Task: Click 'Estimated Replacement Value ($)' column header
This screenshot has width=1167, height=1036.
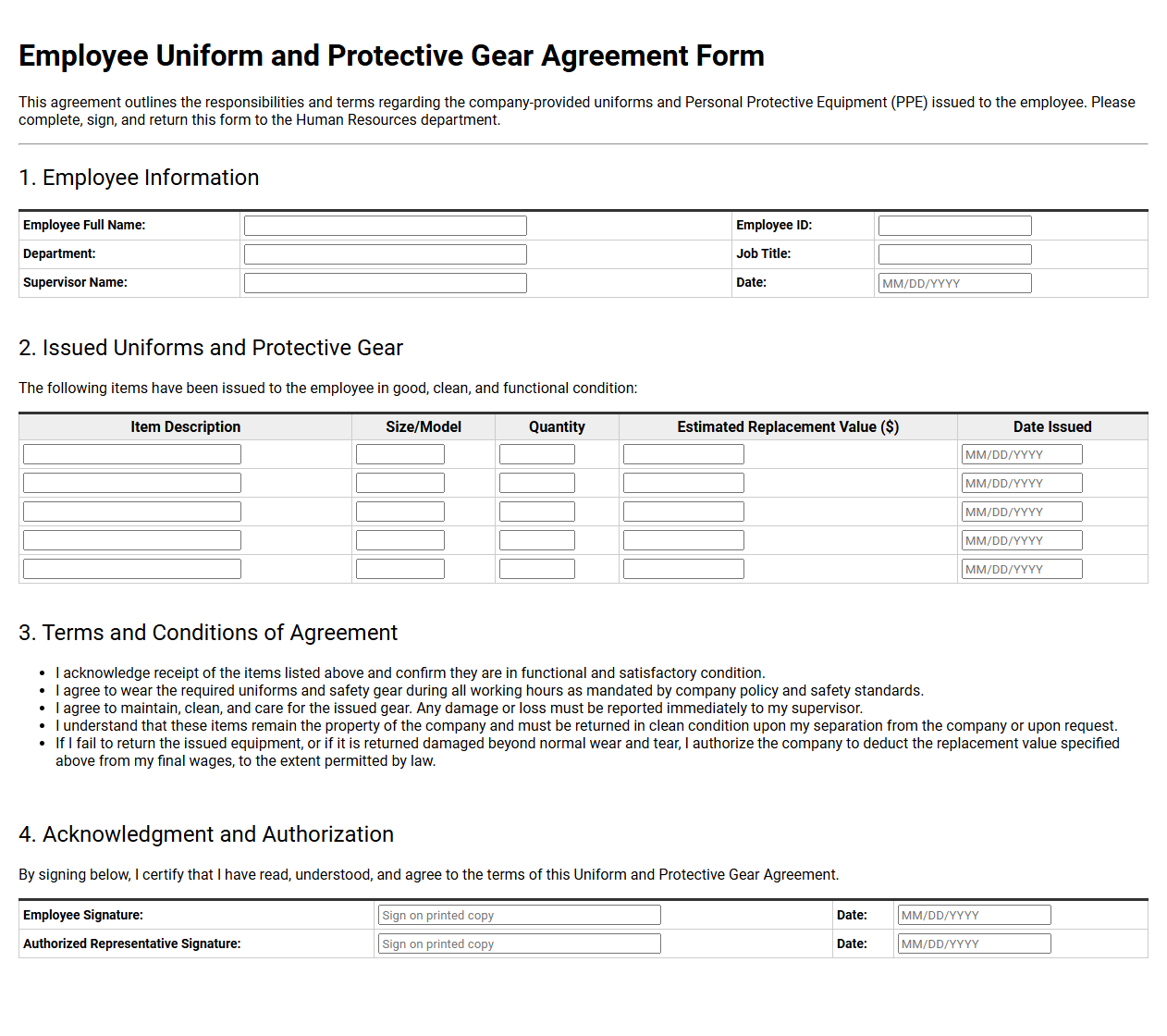Action: point(788,426)
